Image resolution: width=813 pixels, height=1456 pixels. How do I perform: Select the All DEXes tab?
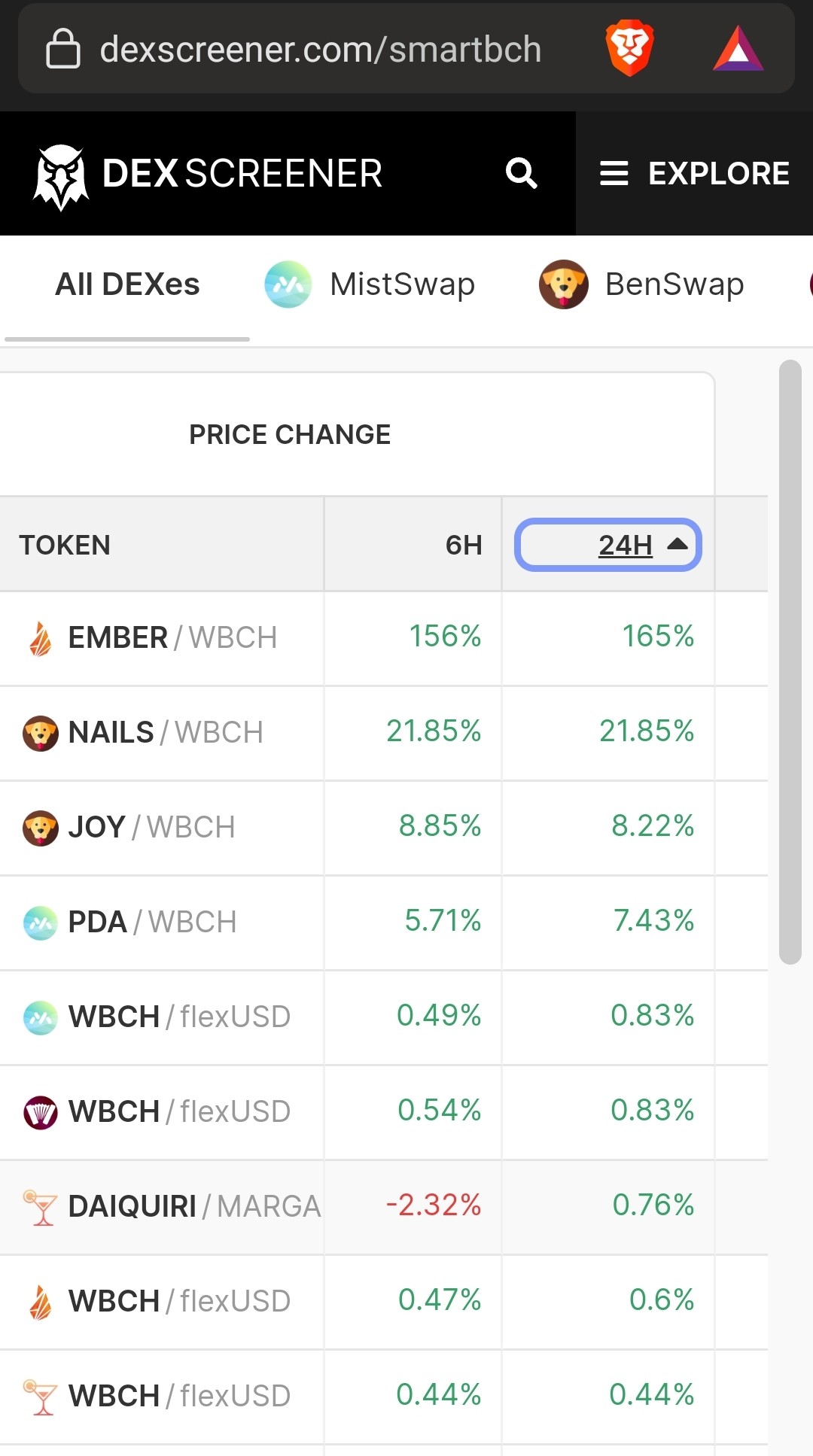tap(127, 284)
